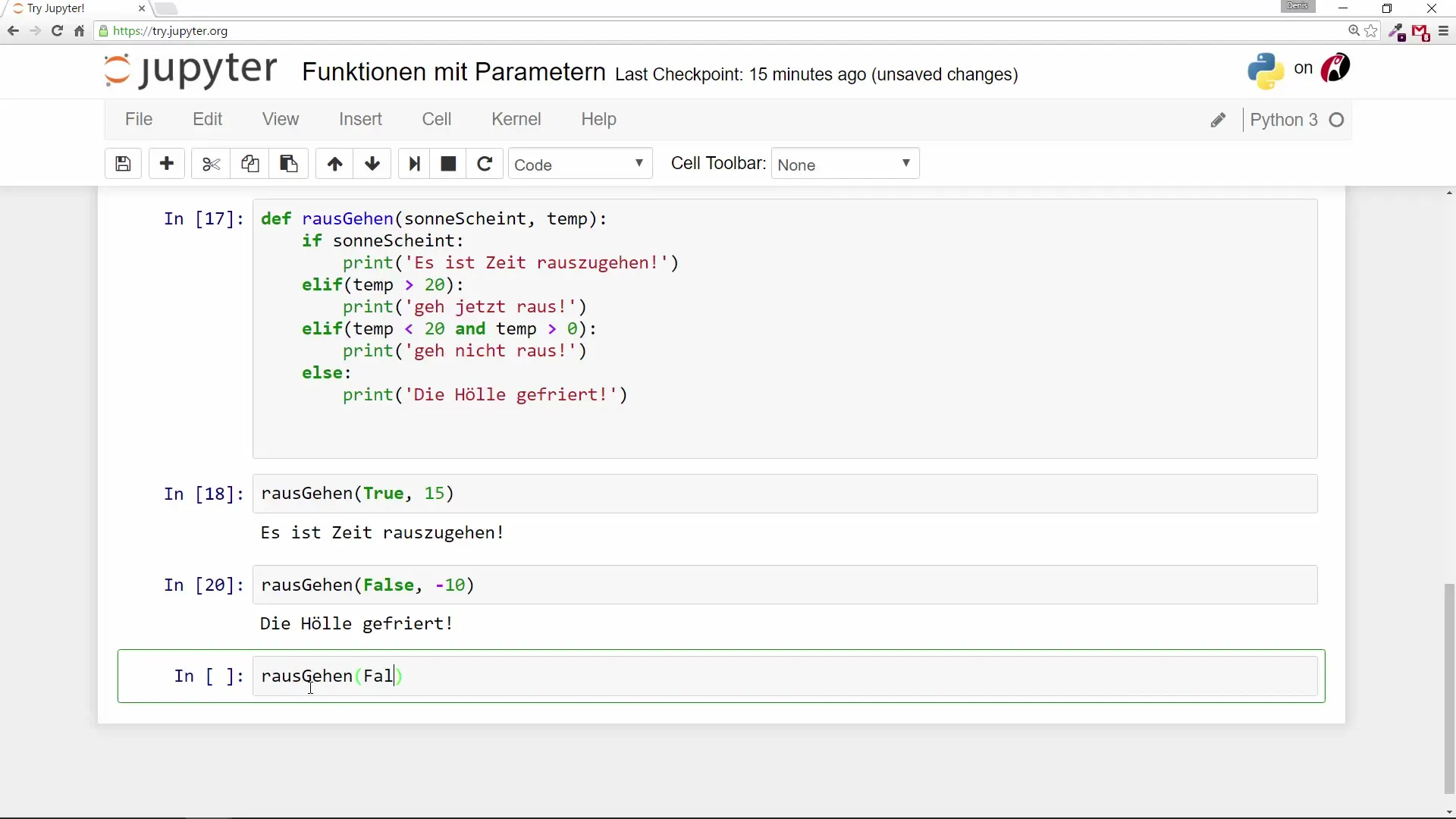Open the browser zoom magnifier icon
Viewport: 1456px width, 819px height.
[x=1354, y=31]
